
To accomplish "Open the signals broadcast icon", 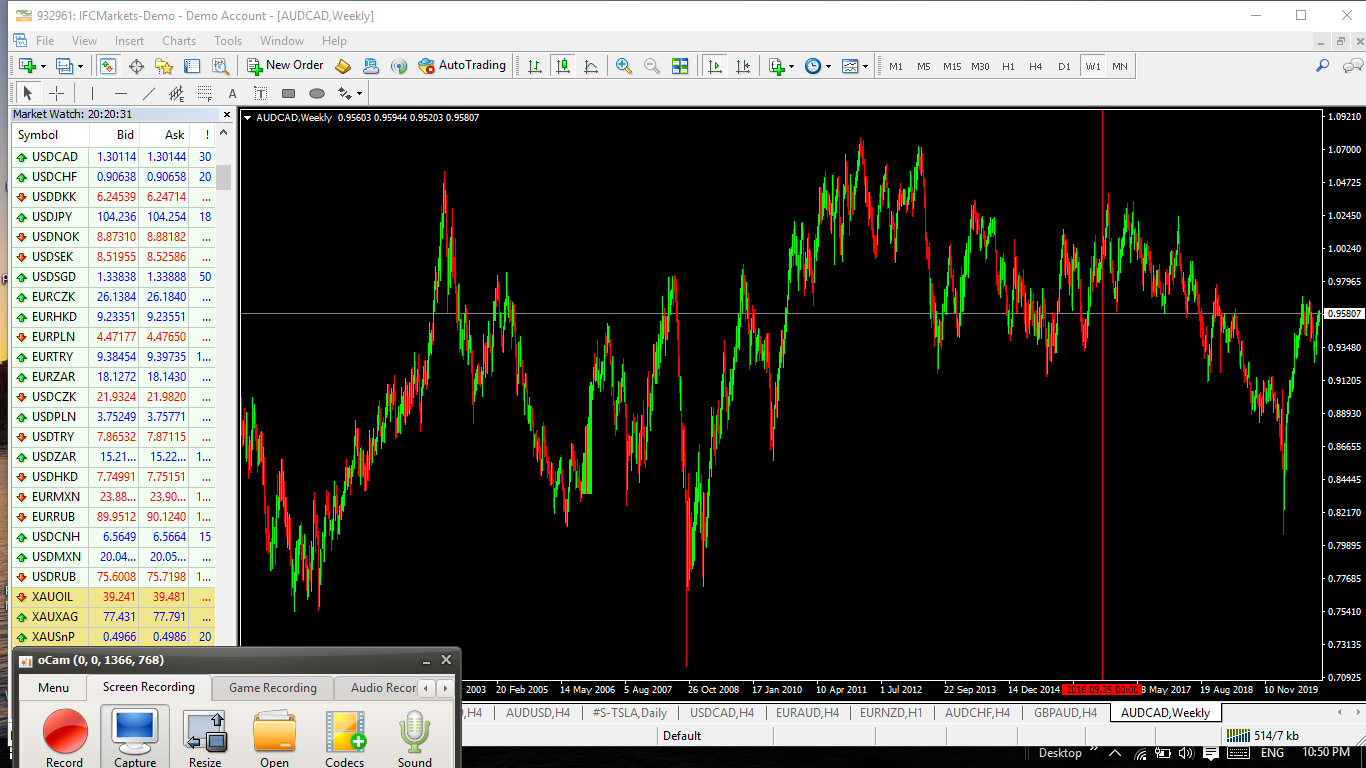I will pyautogui.click(x=399, y=66).
